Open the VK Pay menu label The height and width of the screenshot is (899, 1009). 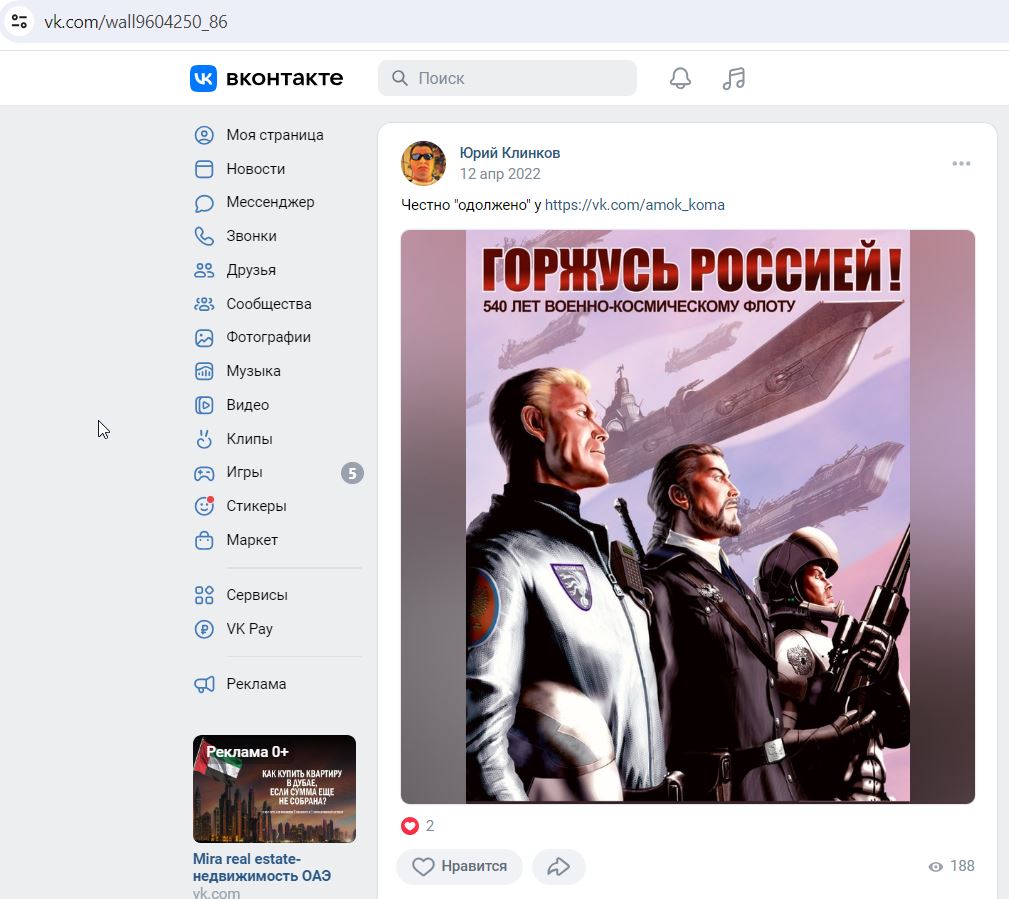point(249,629)
